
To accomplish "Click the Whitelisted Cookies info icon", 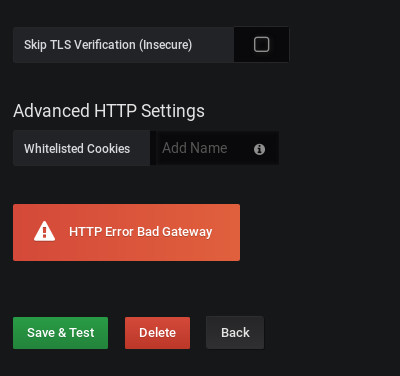I will 259,149.
